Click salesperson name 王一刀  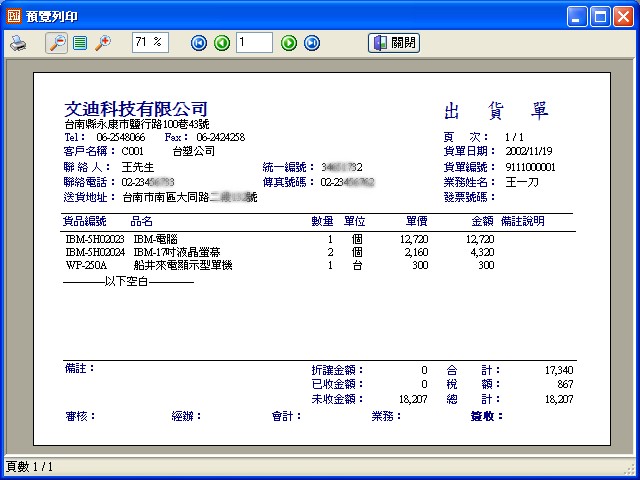coord(522,182)
